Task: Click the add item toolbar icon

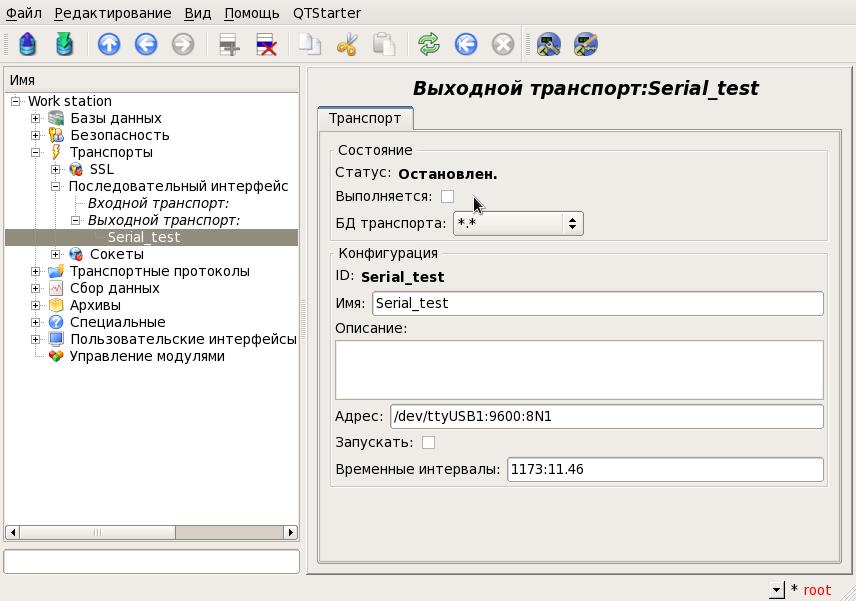Action: coord(229,44)
